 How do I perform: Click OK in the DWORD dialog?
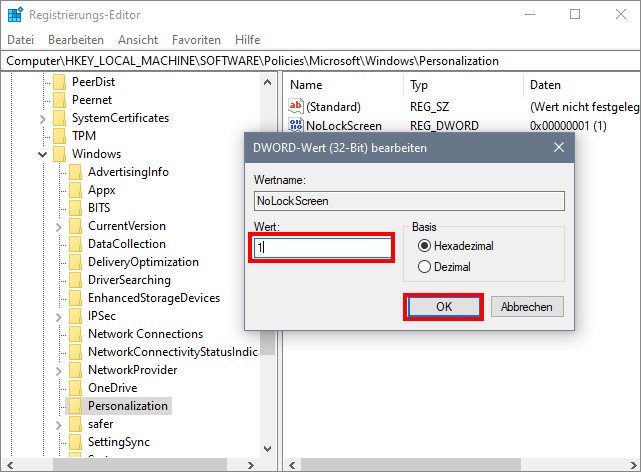444,306
